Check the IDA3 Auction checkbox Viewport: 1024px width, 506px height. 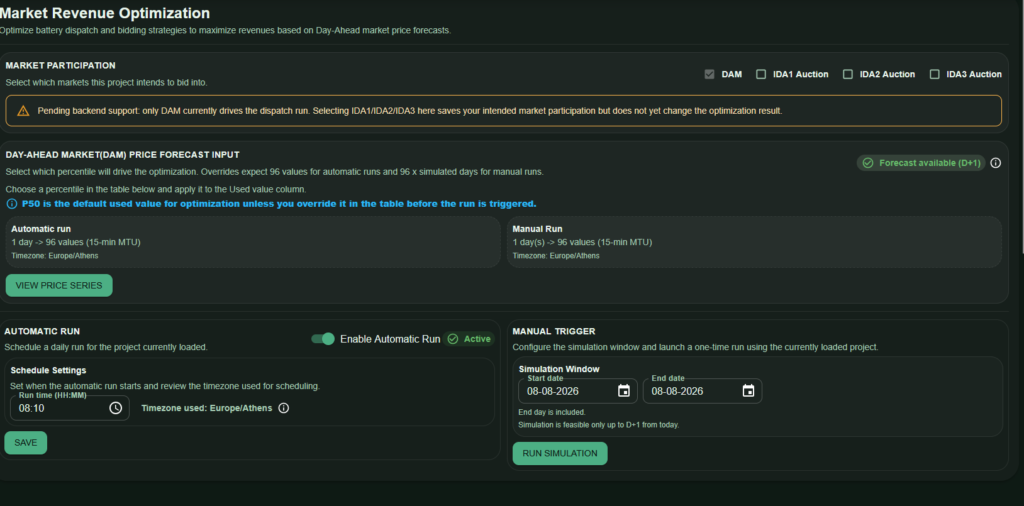pyautogui.click(x=935, y=74)
